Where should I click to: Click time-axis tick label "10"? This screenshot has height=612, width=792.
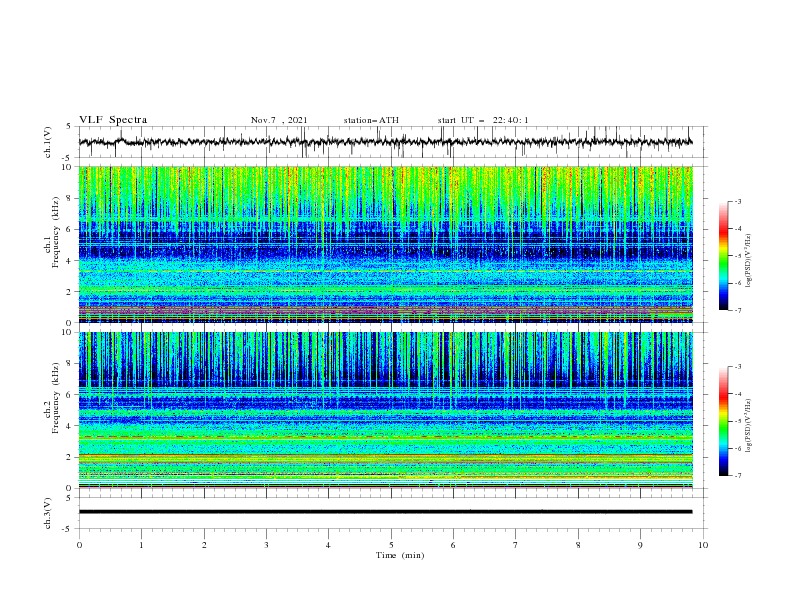point(703,545)
